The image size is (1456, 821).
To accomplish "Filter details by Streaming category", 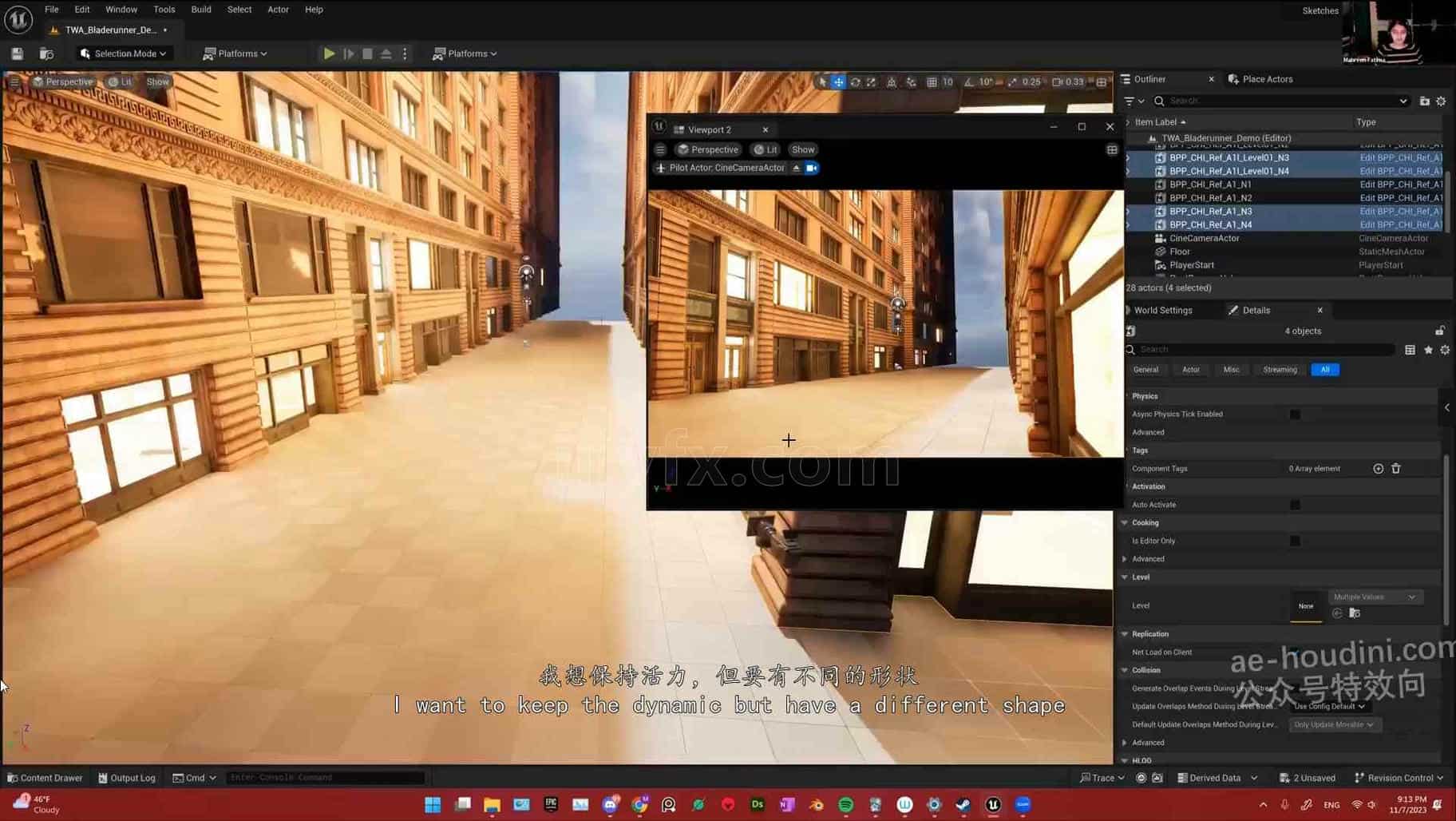I will [x=1280, y=370].
